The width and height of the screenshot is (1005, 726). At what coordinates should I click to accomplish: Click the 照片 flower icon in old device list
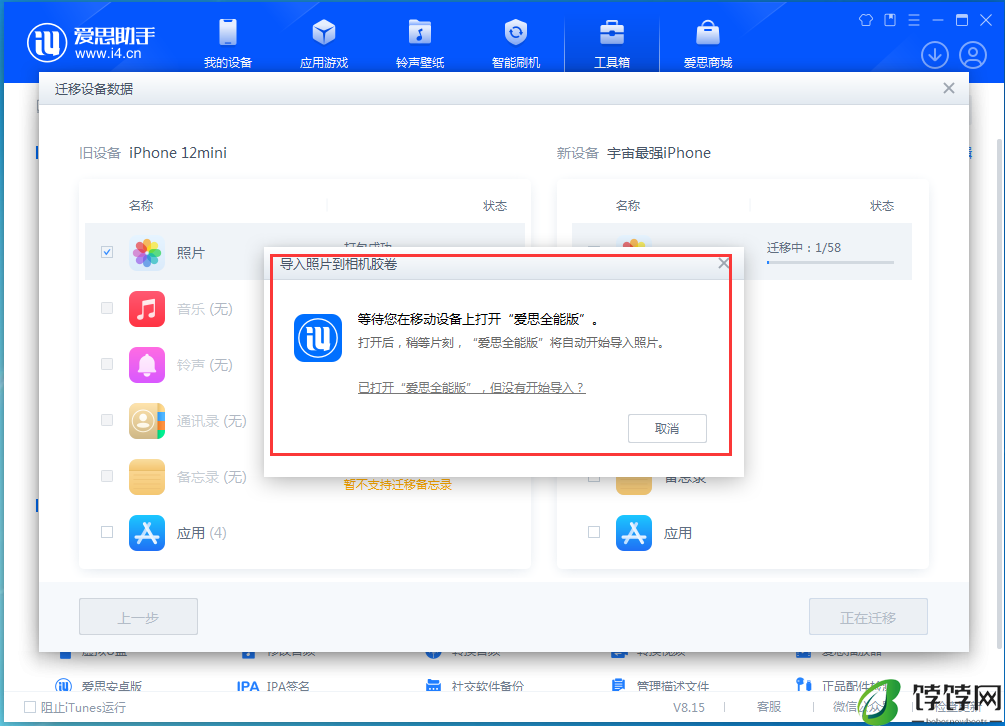tap(147, 252)
